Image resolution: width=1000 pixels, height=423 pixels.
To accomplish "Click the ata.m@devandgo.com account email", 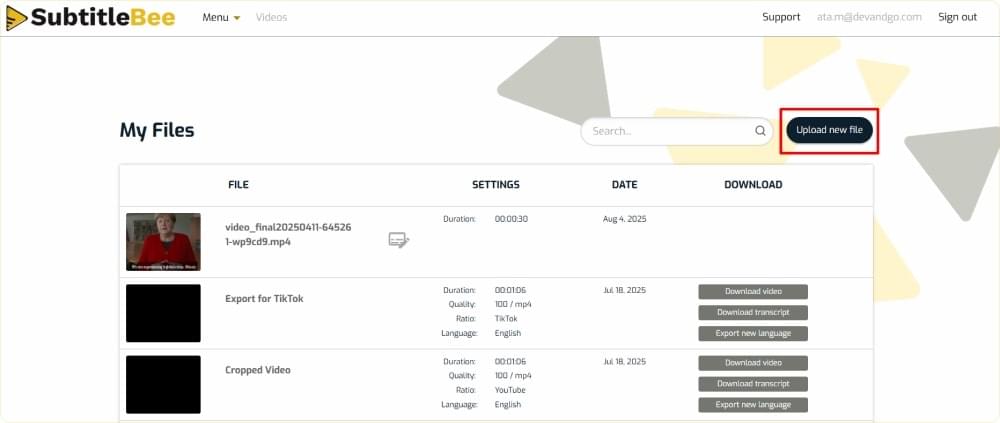I will (868, 17).
